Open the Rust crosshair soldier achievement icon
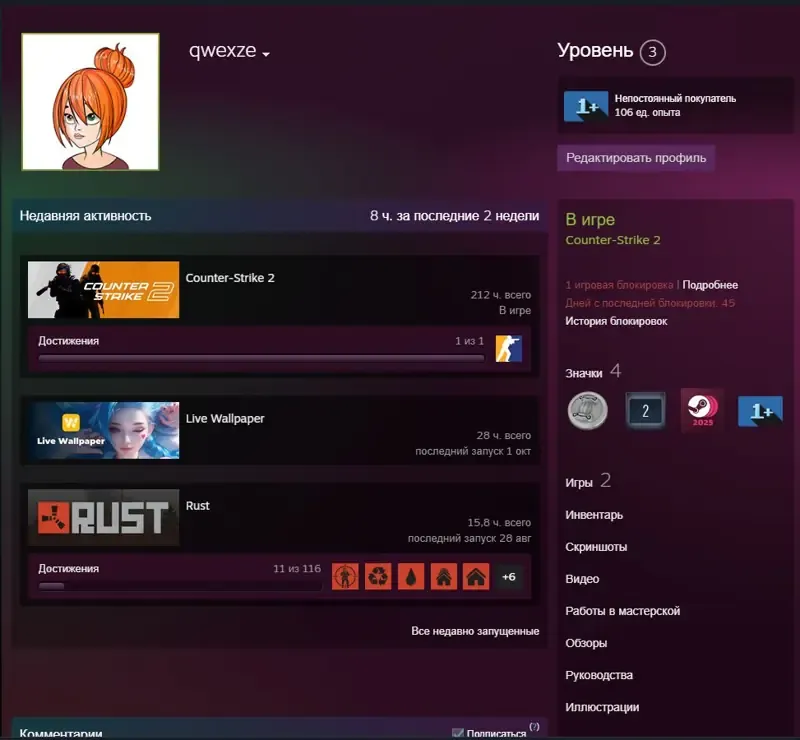800x740 pixels. [x=345, y=577]
